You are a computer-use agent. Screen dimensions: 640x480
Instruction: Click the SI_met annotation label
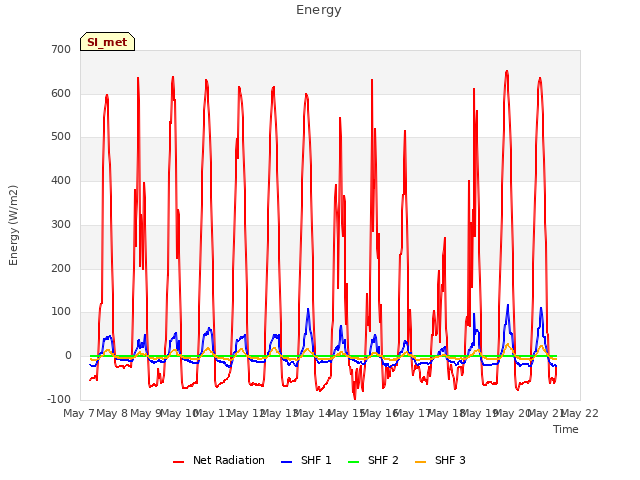pyautogui.click(x=107, y=42)
